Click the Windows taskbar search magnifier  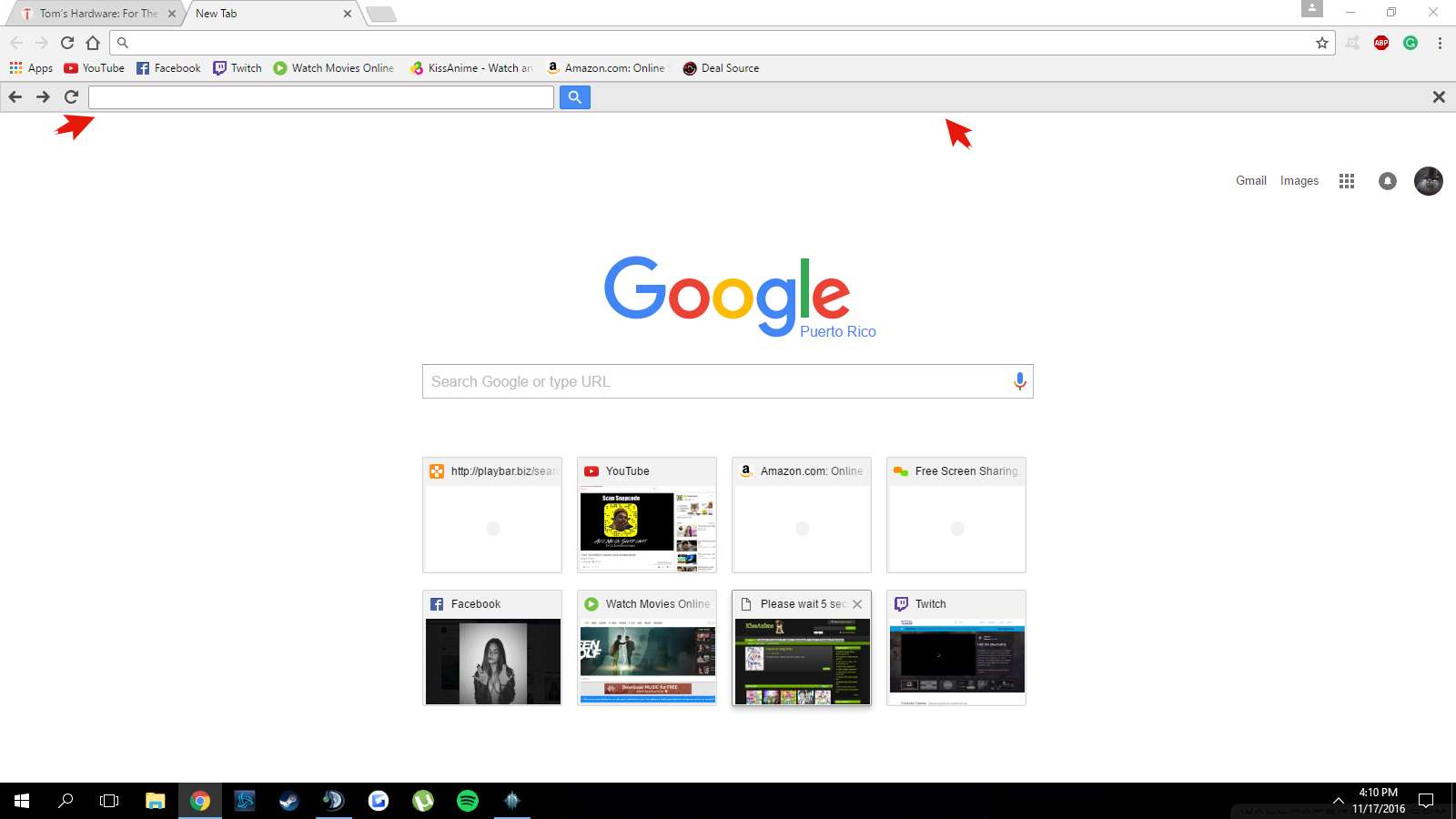pos(66,801)
